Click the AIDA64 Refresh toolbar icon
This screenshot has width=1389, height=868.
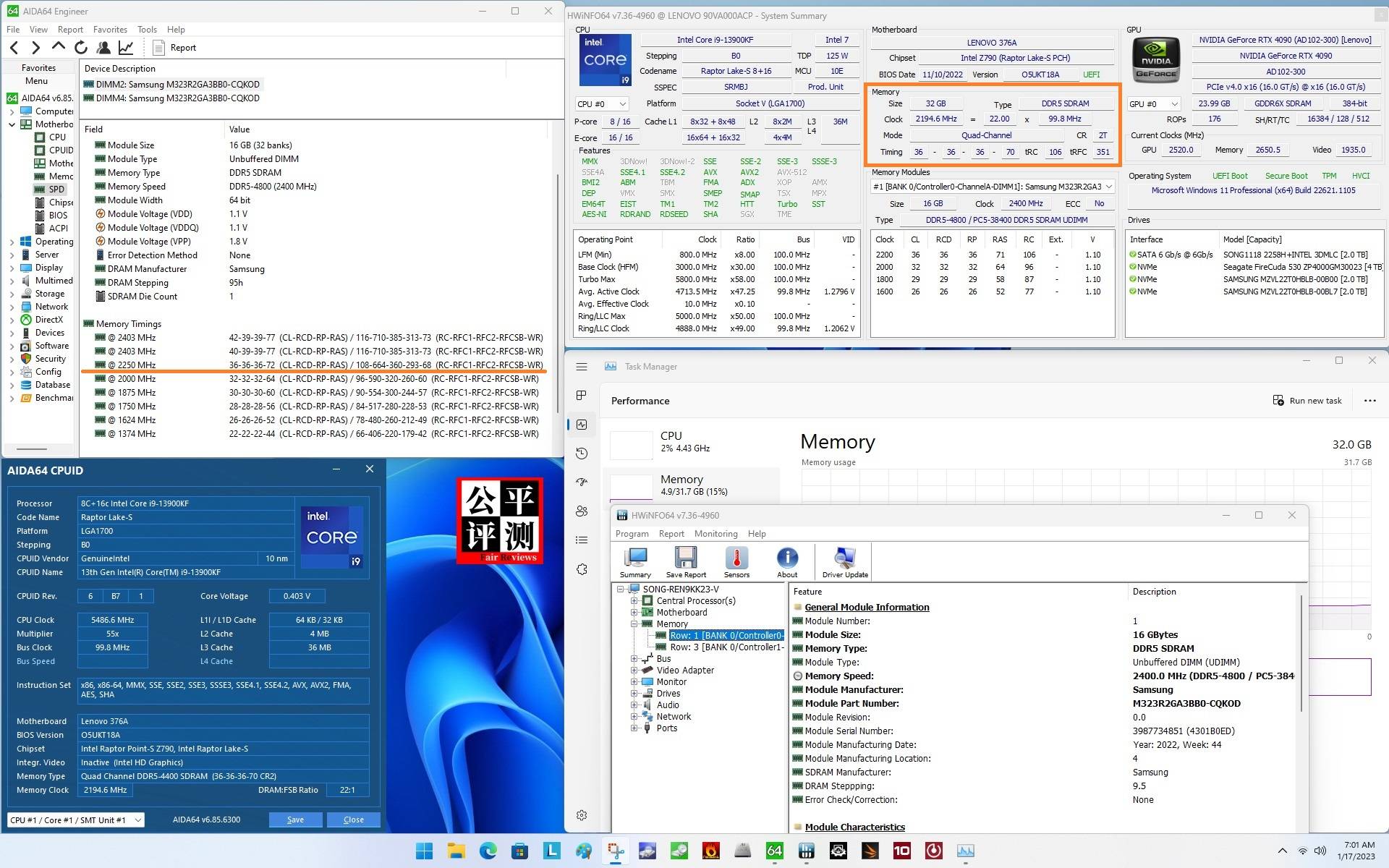(x=80, y=48)
